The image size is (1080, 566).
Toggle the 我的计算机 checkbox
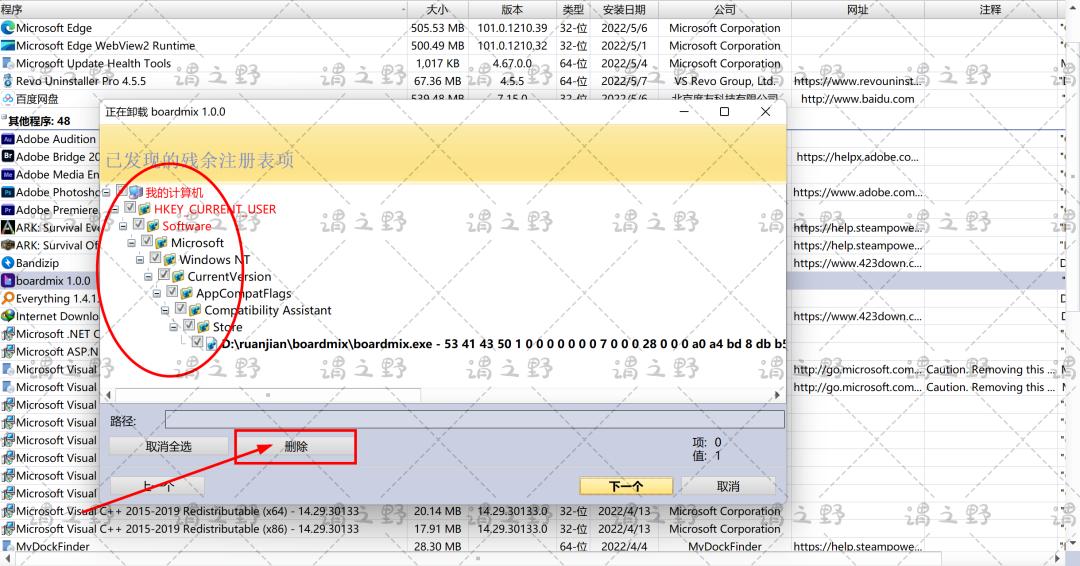tap(122, 191)
